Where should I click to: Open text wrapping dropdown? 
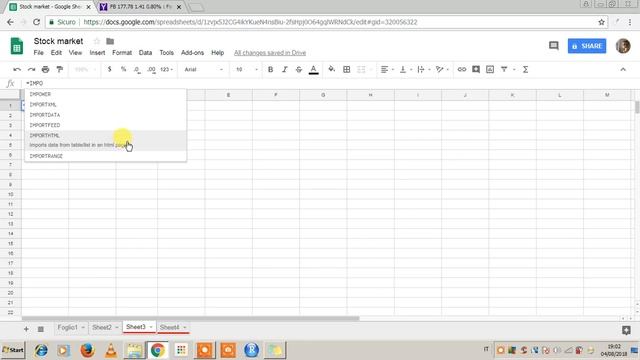click(424, 69)
